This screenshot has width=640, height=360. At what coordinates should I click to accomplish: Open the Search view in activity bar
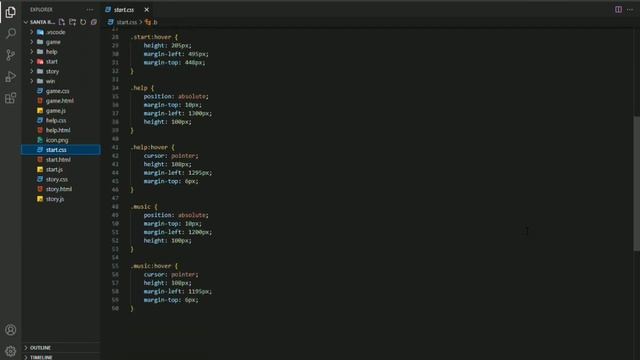pos(11,33)
